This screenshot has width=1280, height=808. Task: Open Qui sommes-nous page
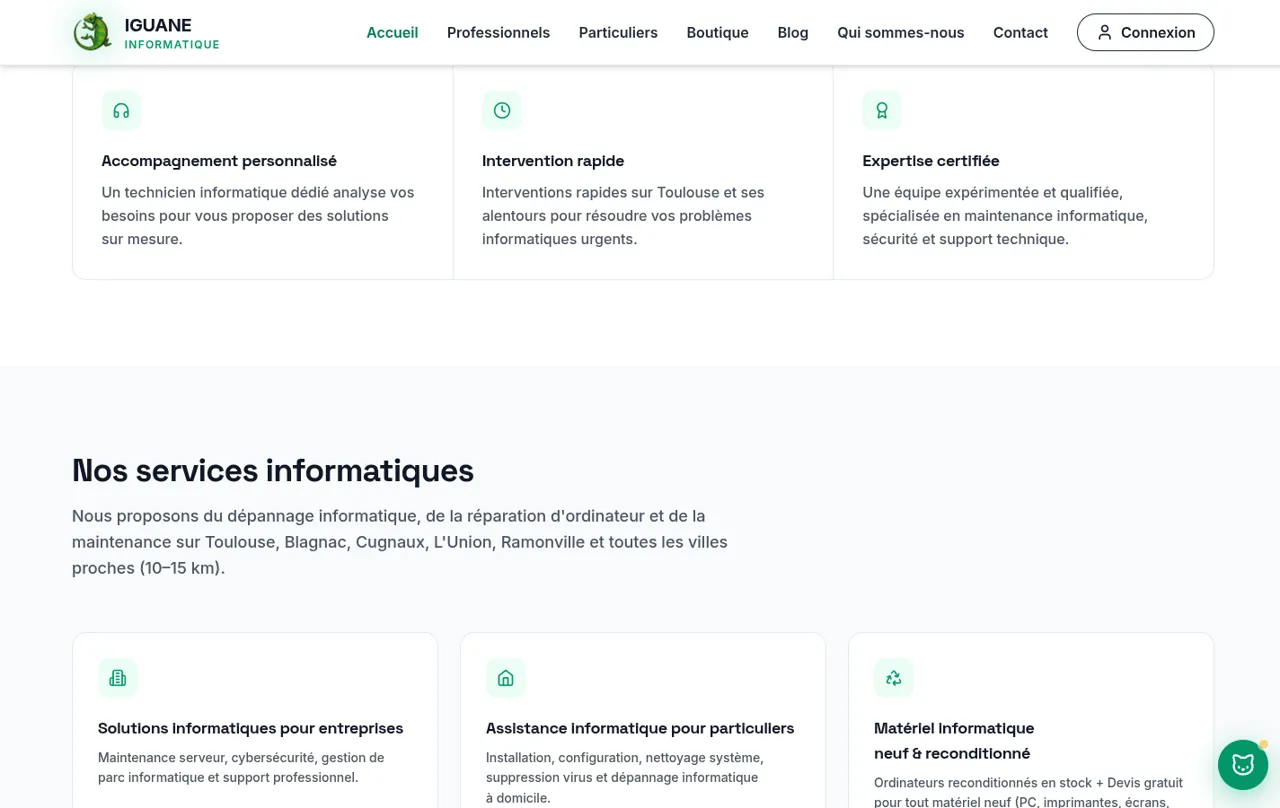(901, 32)
